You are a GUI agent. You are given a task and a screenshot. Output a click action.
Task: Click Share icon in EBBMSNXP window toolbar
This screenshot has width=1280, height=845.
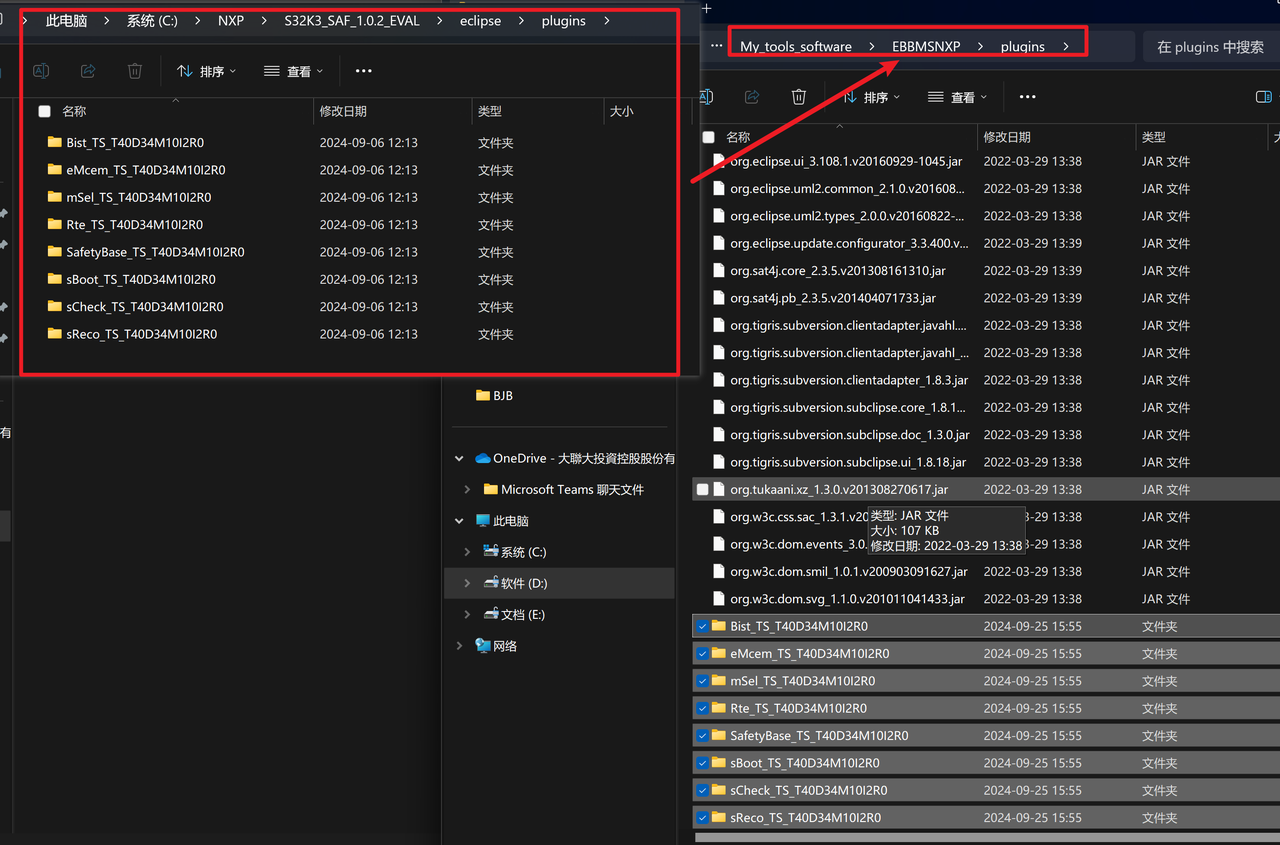click(x=752, y=97)
